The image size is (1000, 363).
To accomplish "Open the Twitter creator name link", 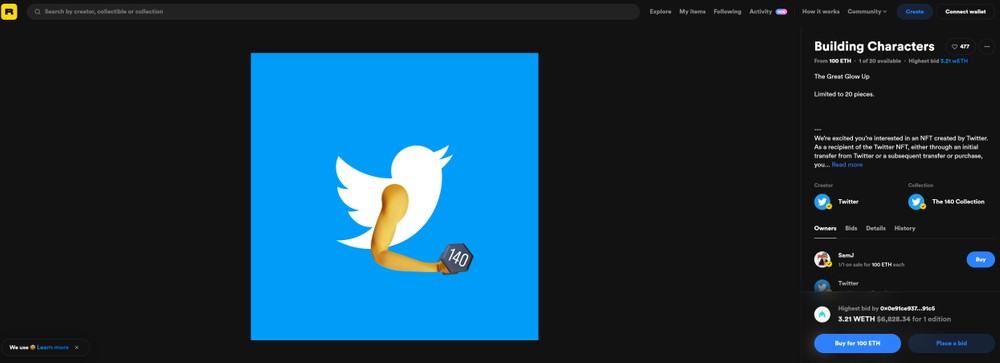I will (x=848, y=202).
